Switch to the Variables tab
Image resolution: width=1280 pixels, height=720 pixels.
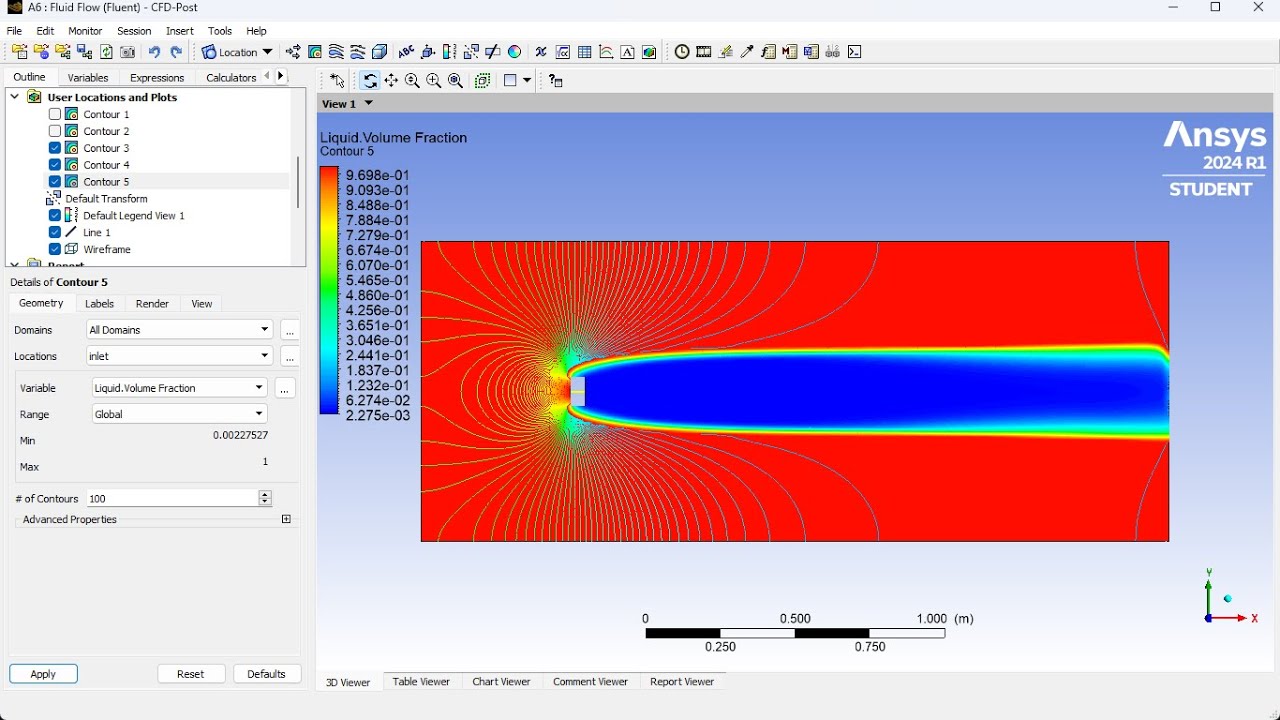(88, 77)
